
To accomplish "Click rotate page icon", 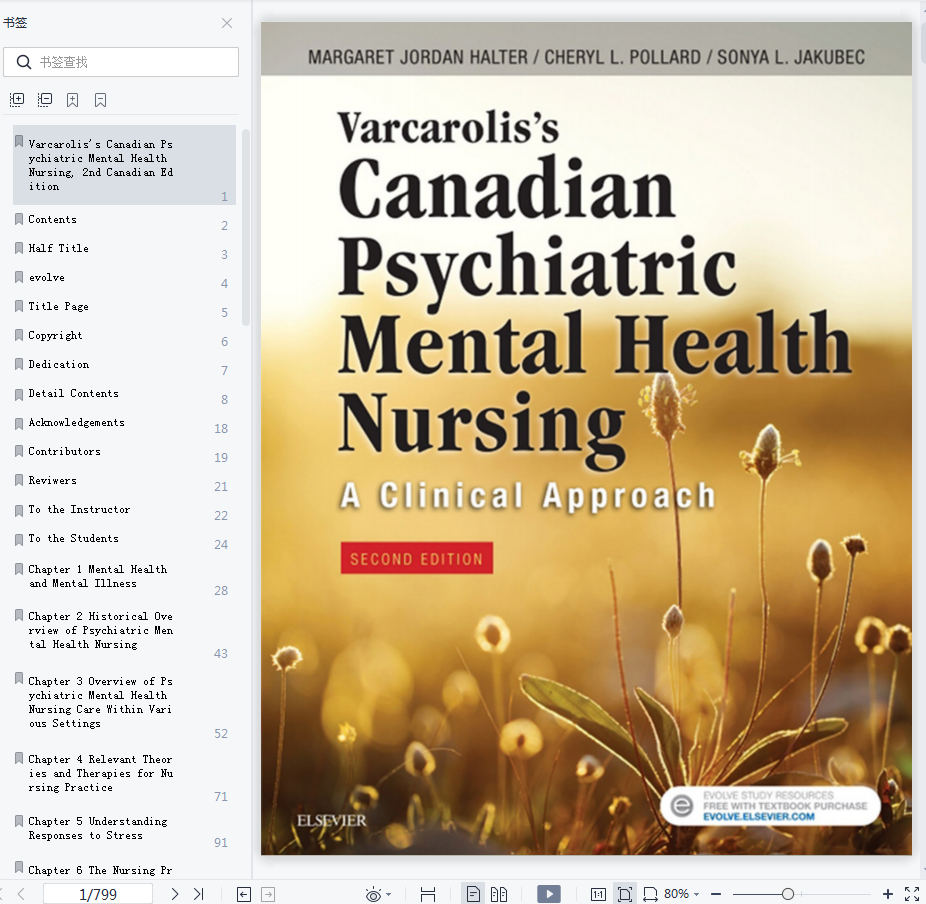I will tap(650, 895).
